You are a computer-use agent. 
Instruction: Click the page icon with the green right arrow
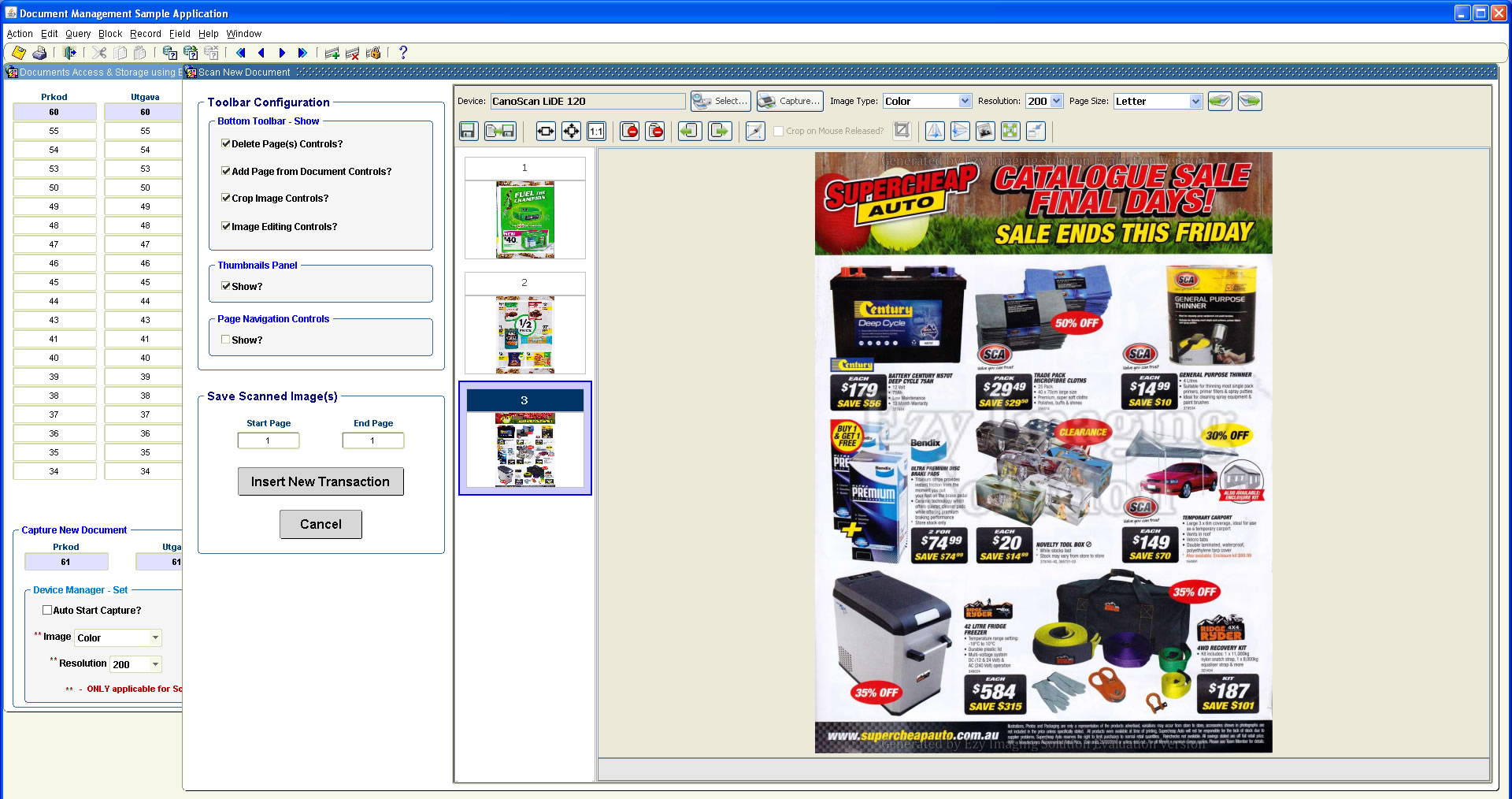point(720,131)
